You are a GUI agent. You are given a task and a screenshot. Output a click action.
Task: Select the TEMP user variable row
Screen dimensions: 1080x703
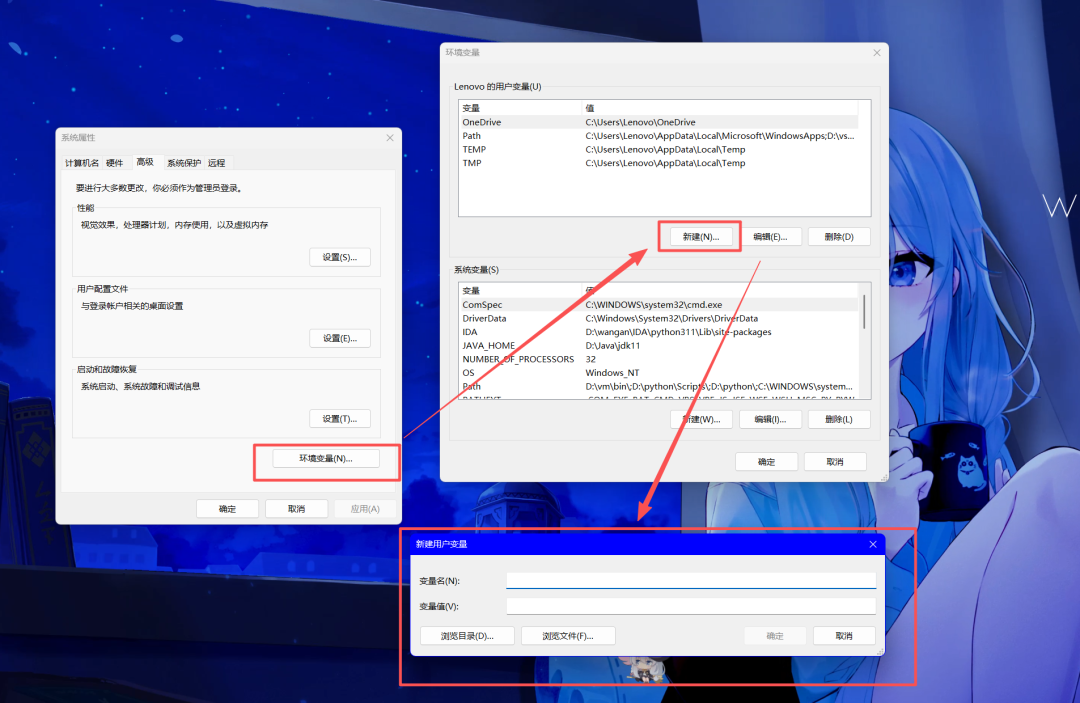click(658, 149)
